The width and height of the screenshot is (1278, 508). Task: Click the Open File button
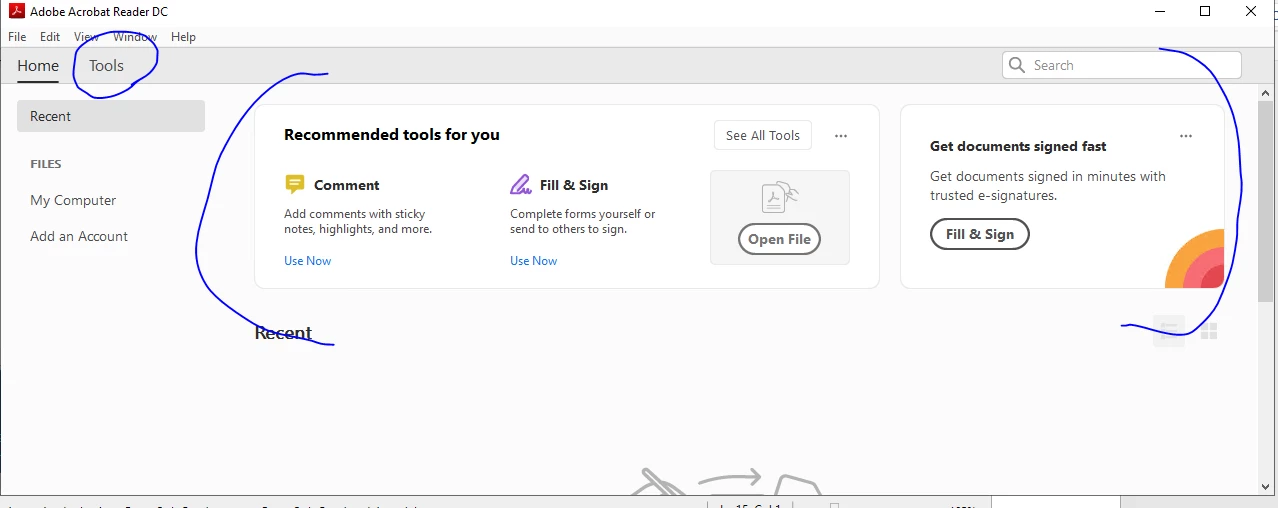coord(779,239)
